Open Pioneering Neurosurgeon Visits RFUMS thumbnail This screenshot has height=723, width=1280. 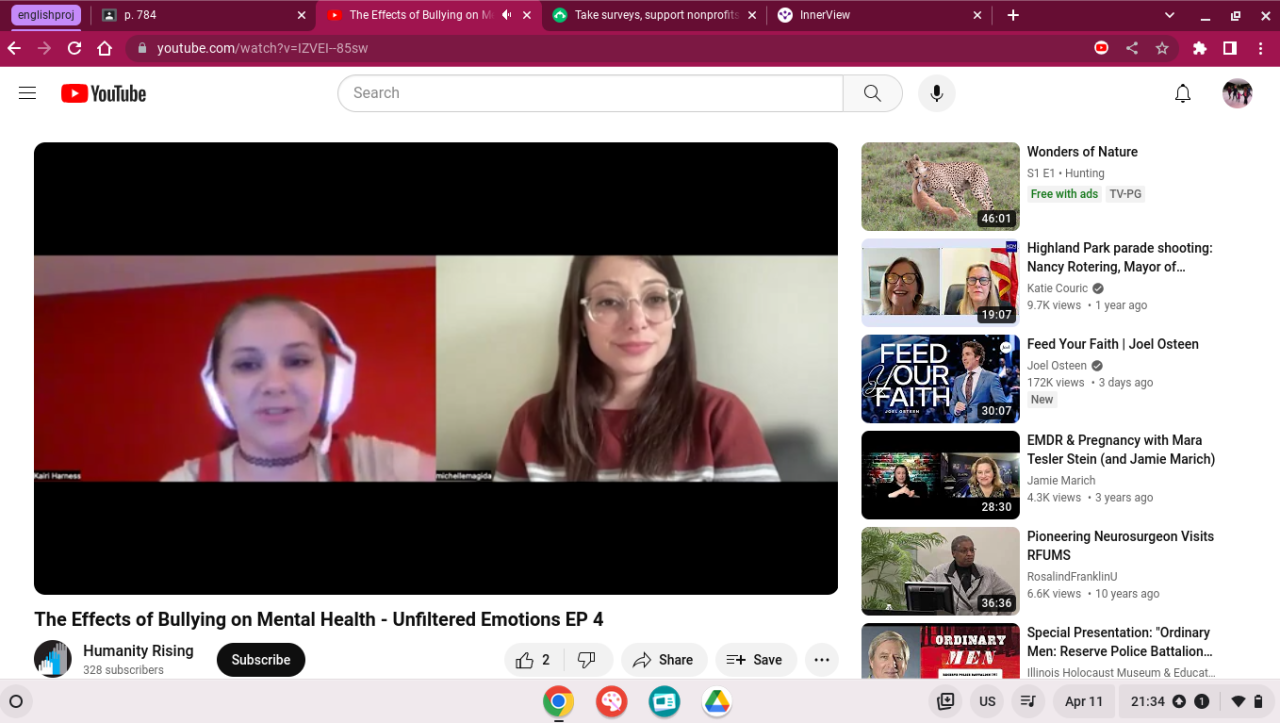(941, 571)
